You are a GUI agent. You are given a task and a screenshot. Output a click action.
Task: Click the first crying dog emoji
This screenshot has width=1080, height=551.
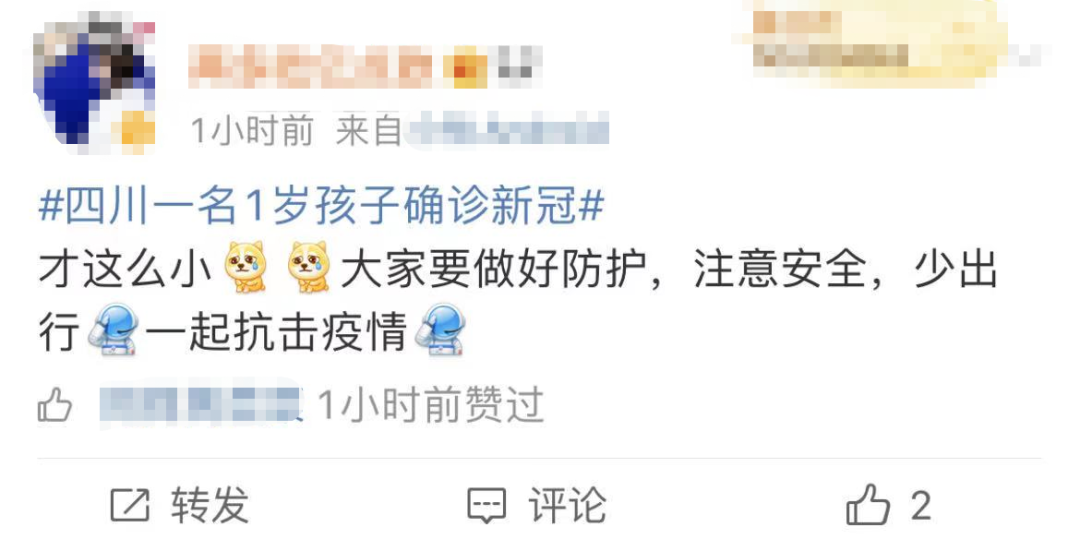(246, 267)
